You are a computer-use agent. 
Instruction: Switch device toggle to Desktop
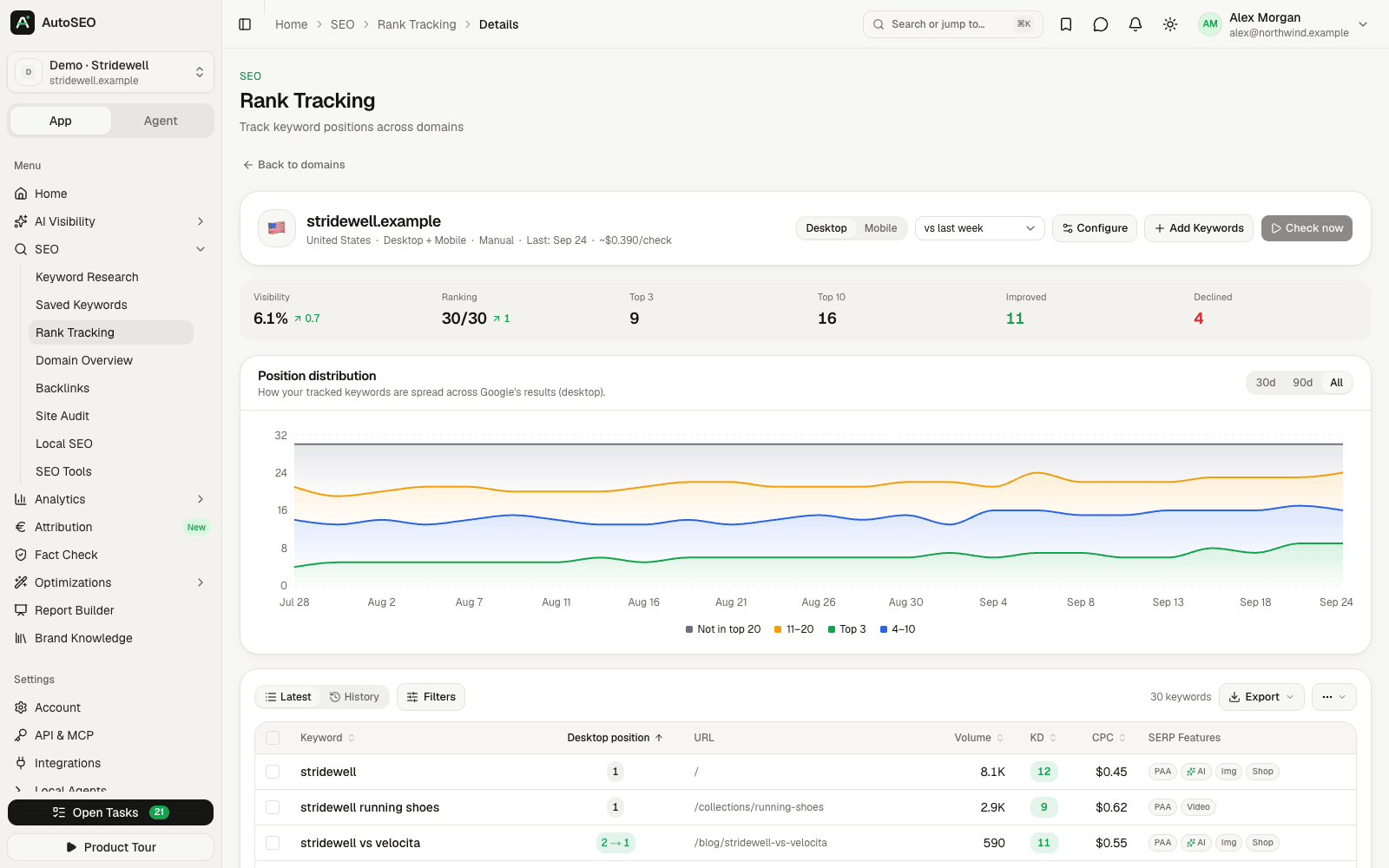pos(826,228)
